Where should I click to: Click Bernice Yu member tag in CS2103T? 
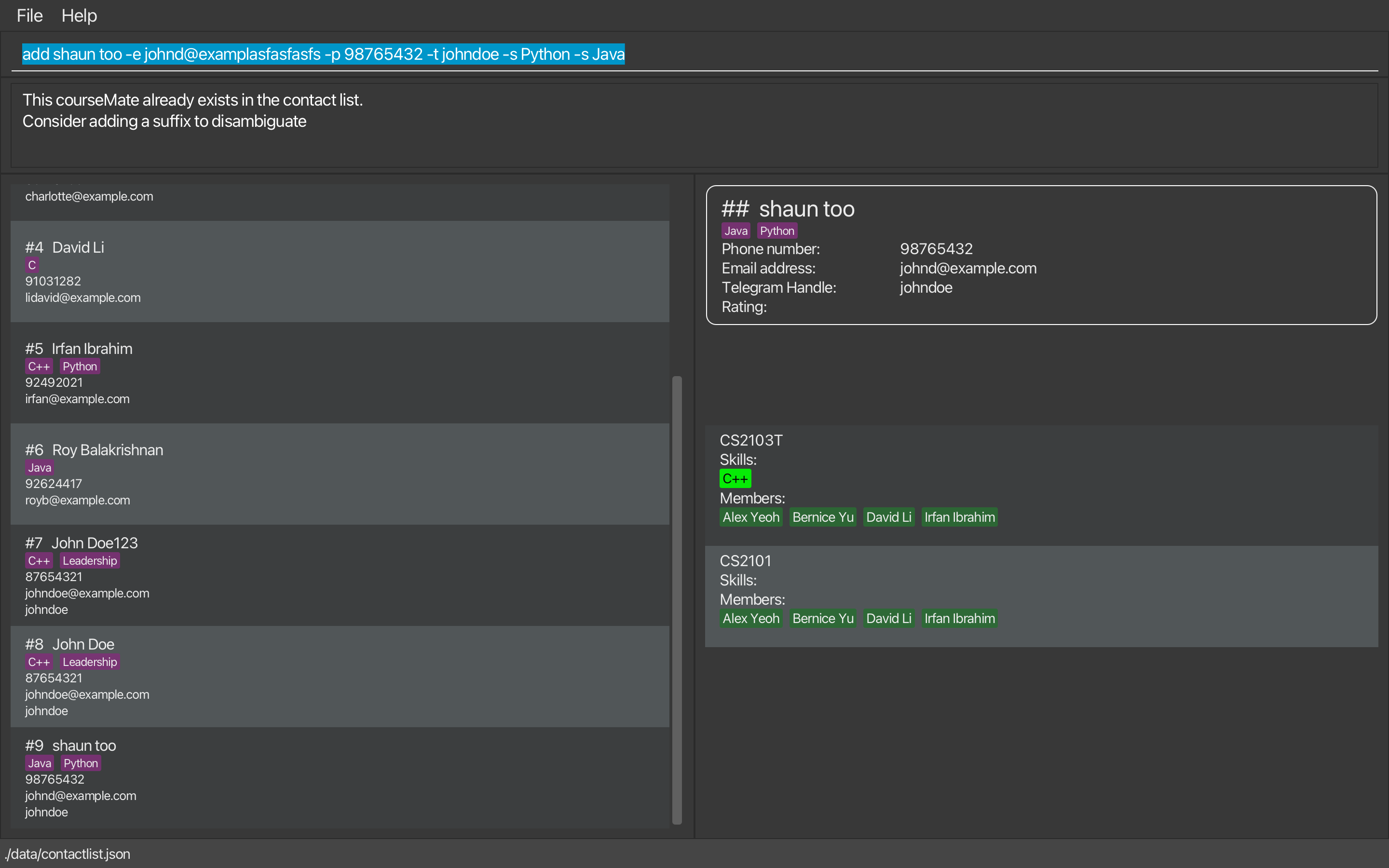pyautogui.click(x=822, y=517)
